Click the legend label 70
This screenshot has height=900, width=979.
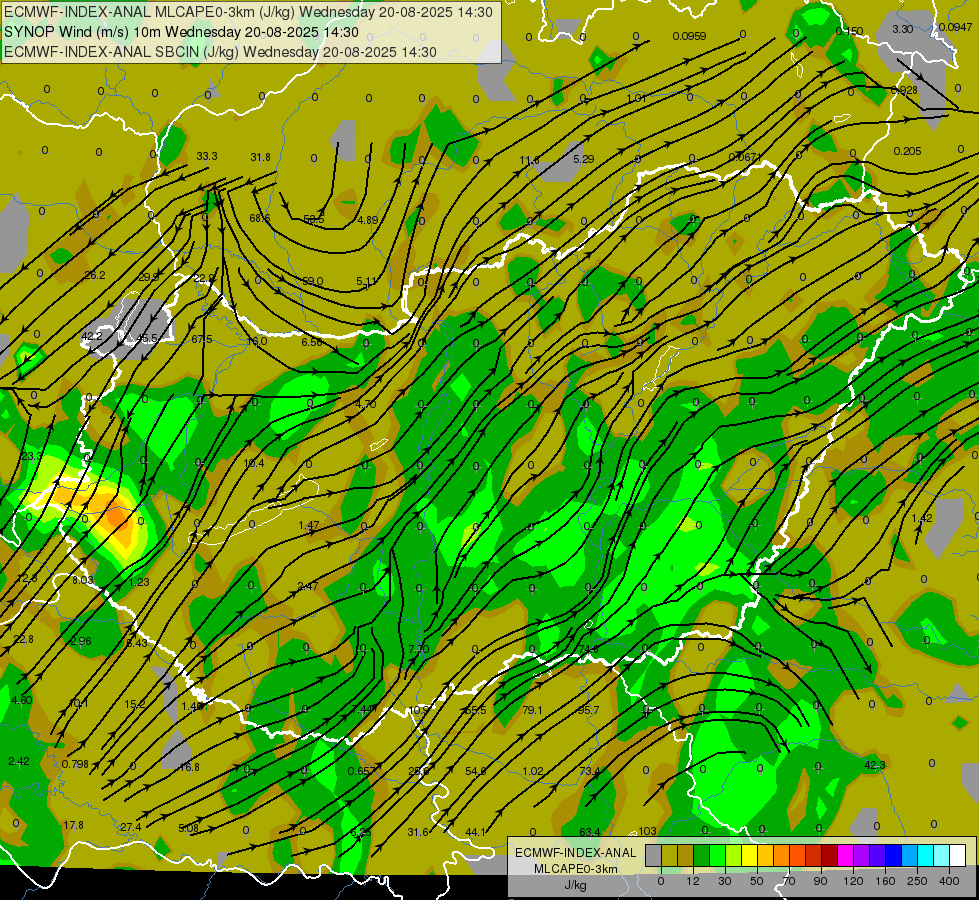[x=789, y=881]
